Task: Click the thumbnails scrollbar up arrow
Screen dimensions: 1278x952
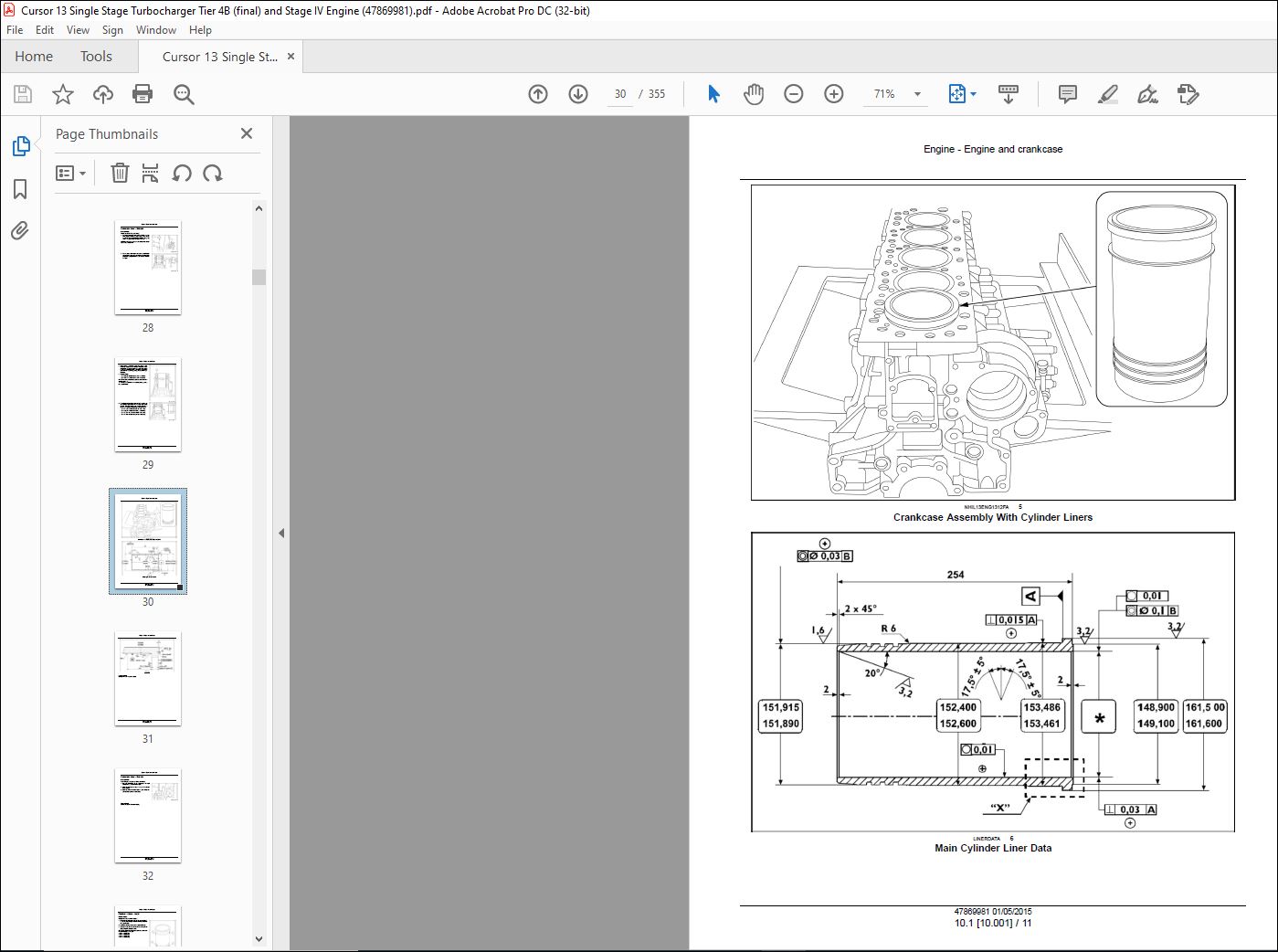Action: point(259,208)
